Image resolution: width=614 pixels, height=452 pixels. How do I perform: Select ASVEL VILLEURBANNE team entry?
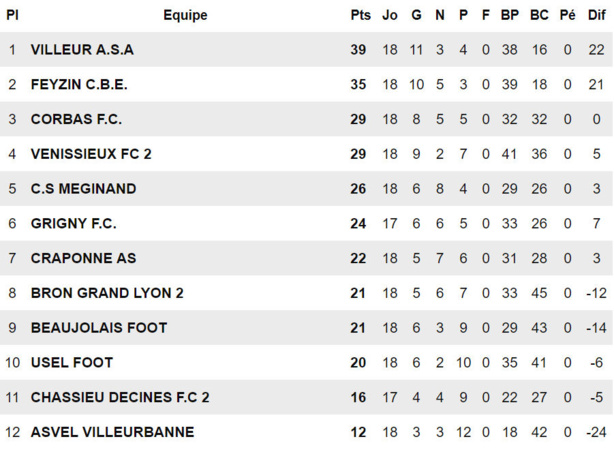pyautogui.click(x=112, y=432)
